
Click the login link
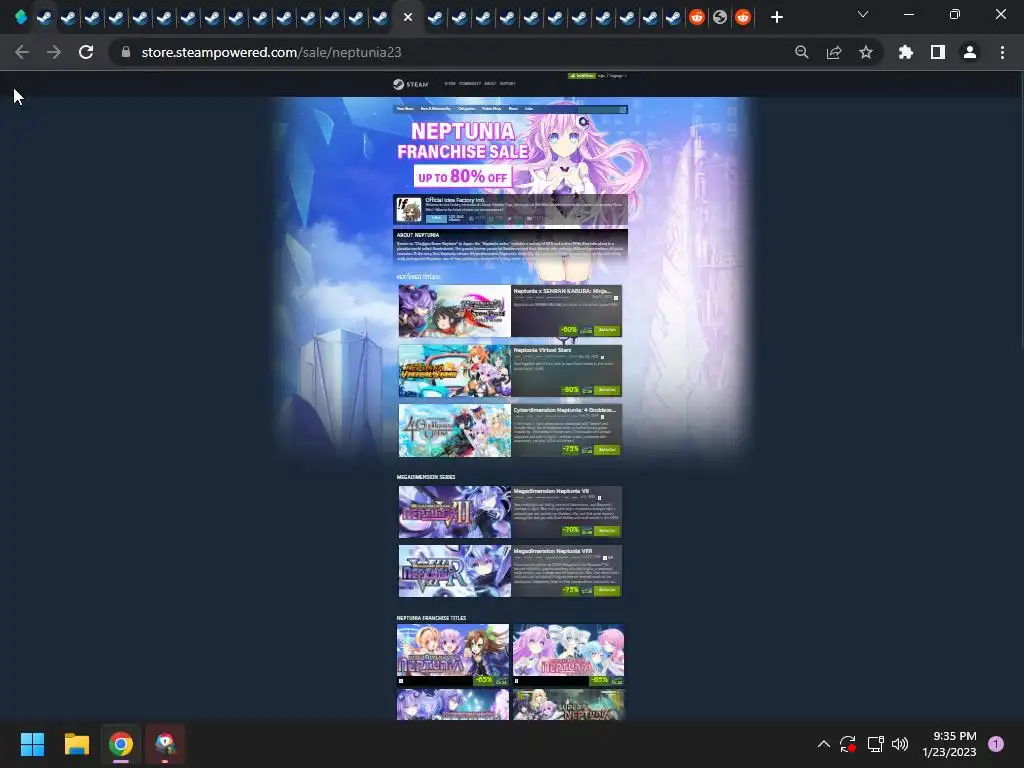601,76
